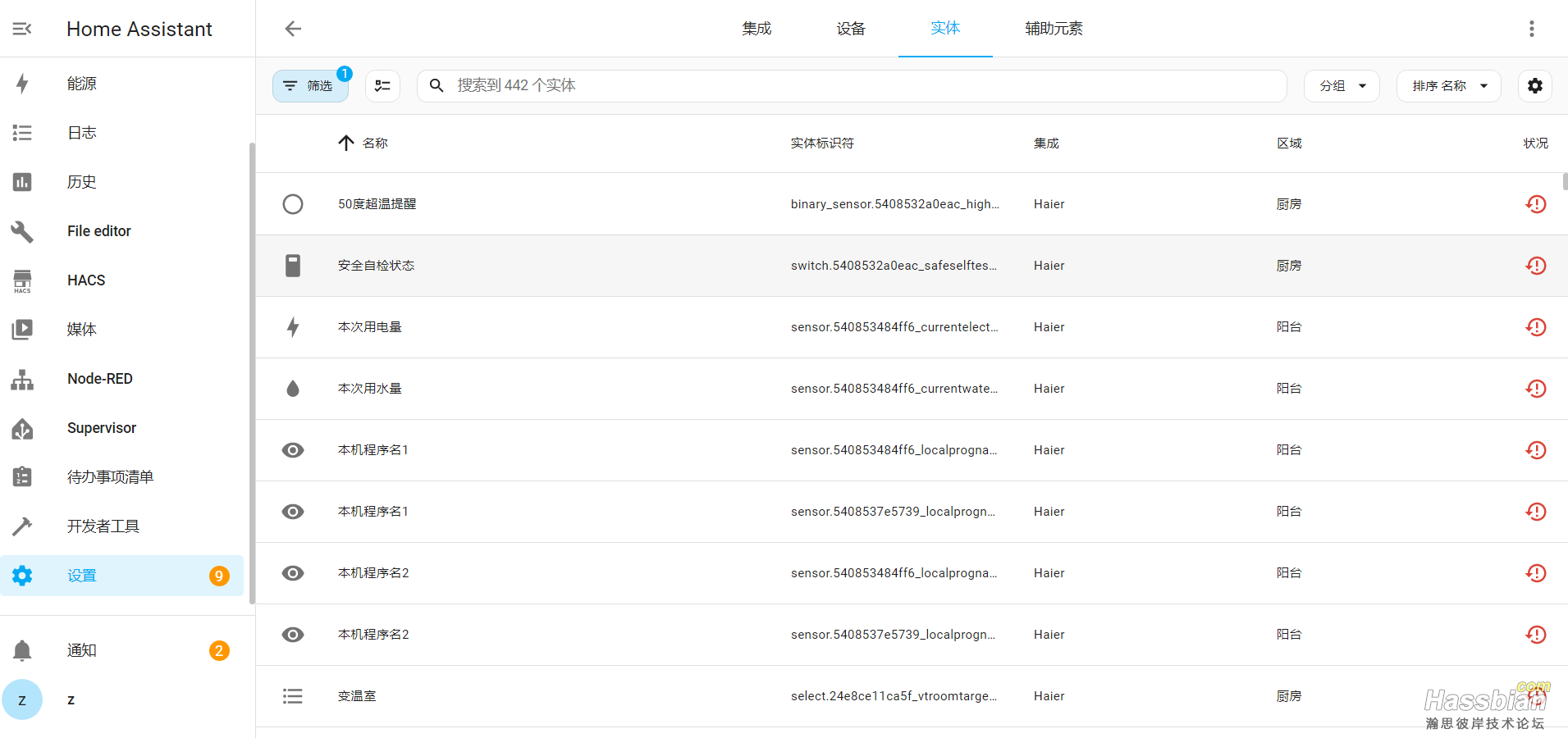
Task: Switch to the 设备 tab
Action: coord(851,29)
